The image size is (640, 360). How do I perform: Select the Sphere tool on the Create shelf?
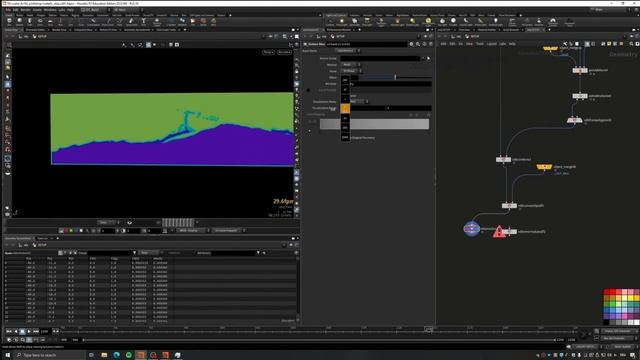pyautogui.click(x=20, y=22)
